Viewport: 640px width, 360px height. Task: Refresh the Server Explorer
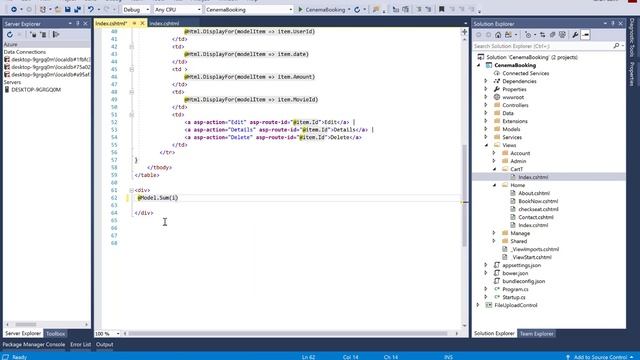pyautogui.click(x=10, y=35)
